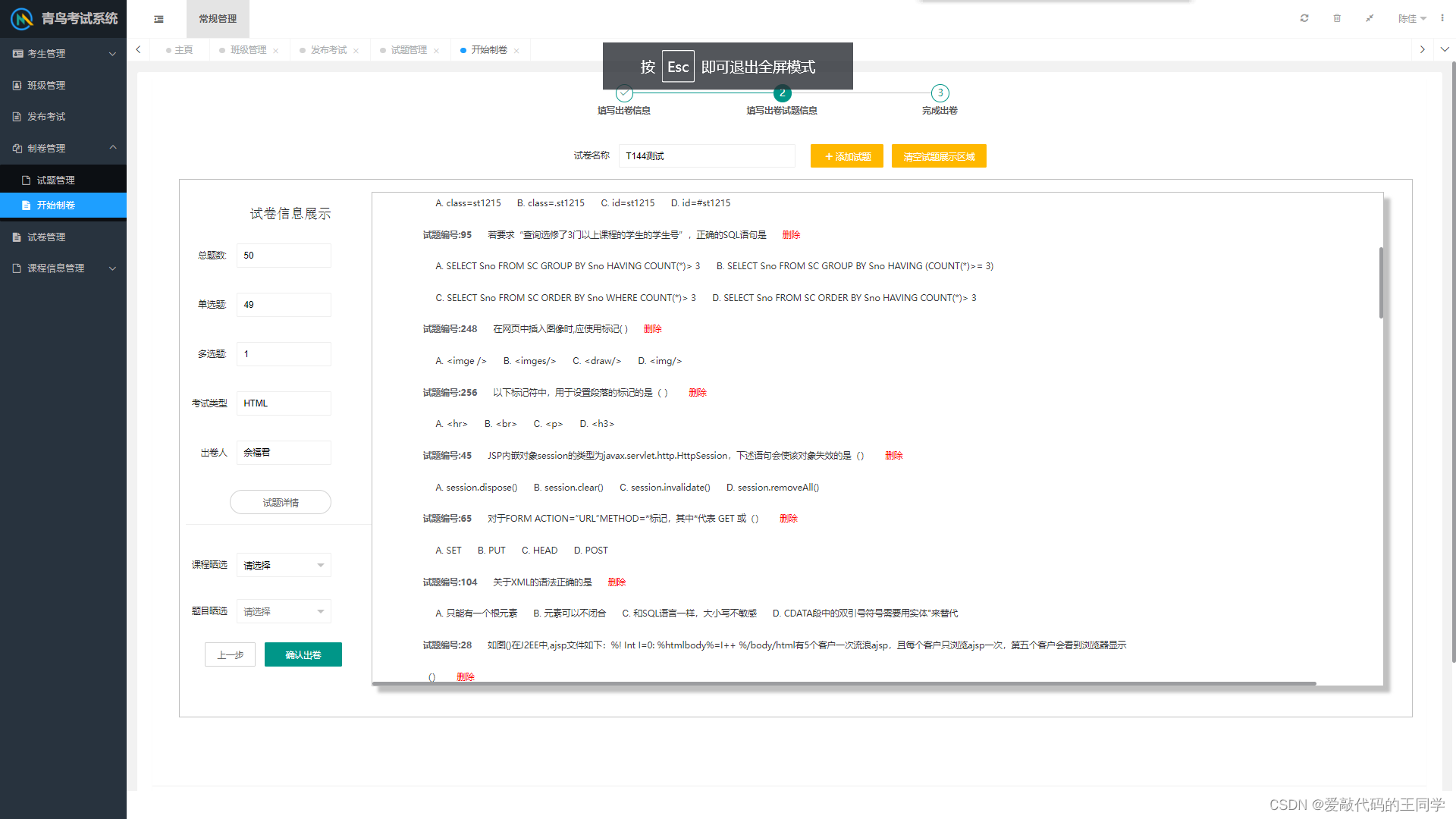Viewport: 1456px width, 819px height.
Task: Toggle fullscreen with the shrink icon
Action: coord(1370,18)
